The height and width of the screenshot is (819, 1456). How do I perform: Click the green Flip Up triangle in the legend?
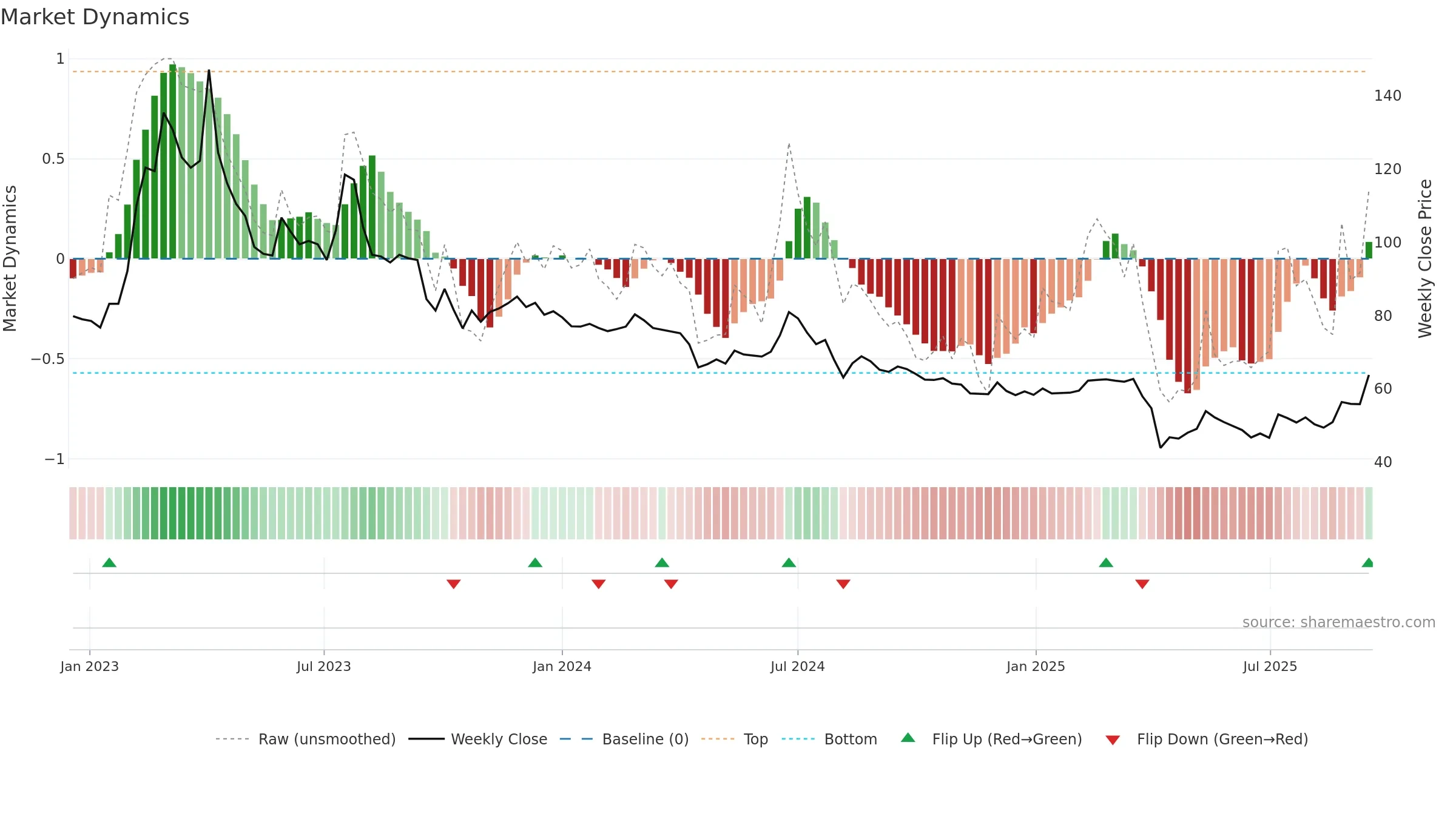click(x=908, y=738)
